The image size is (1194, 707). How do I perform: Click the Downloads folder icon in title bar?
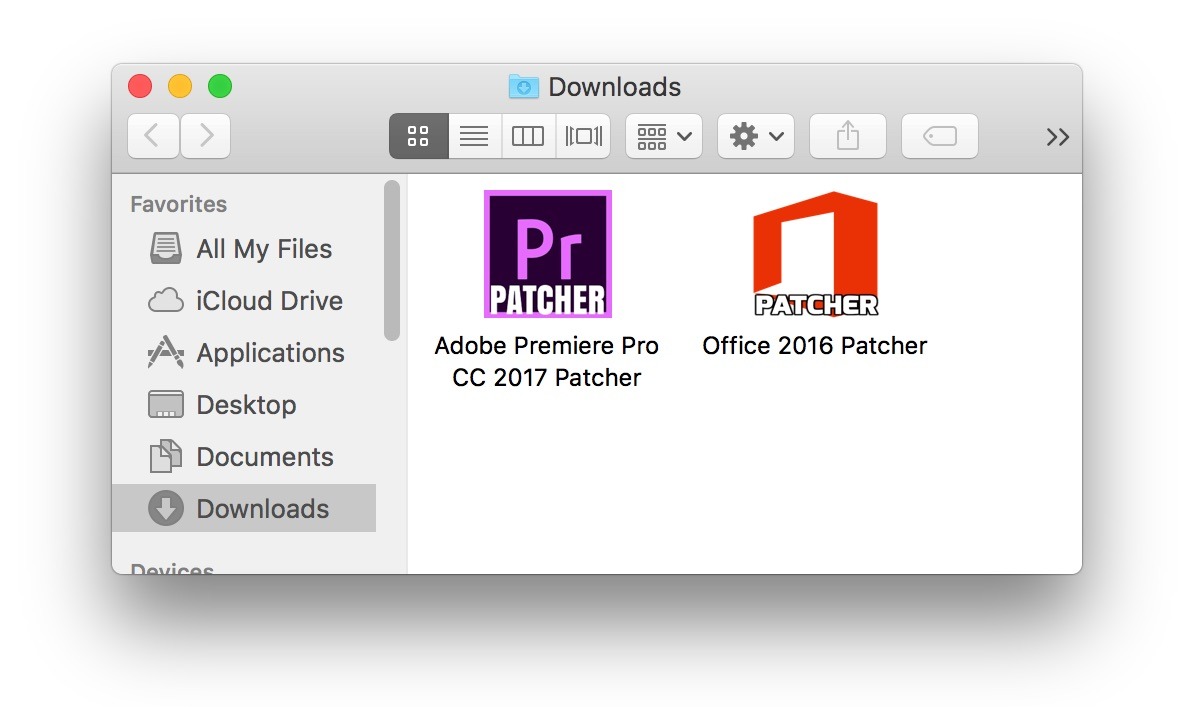coord(524,86)
